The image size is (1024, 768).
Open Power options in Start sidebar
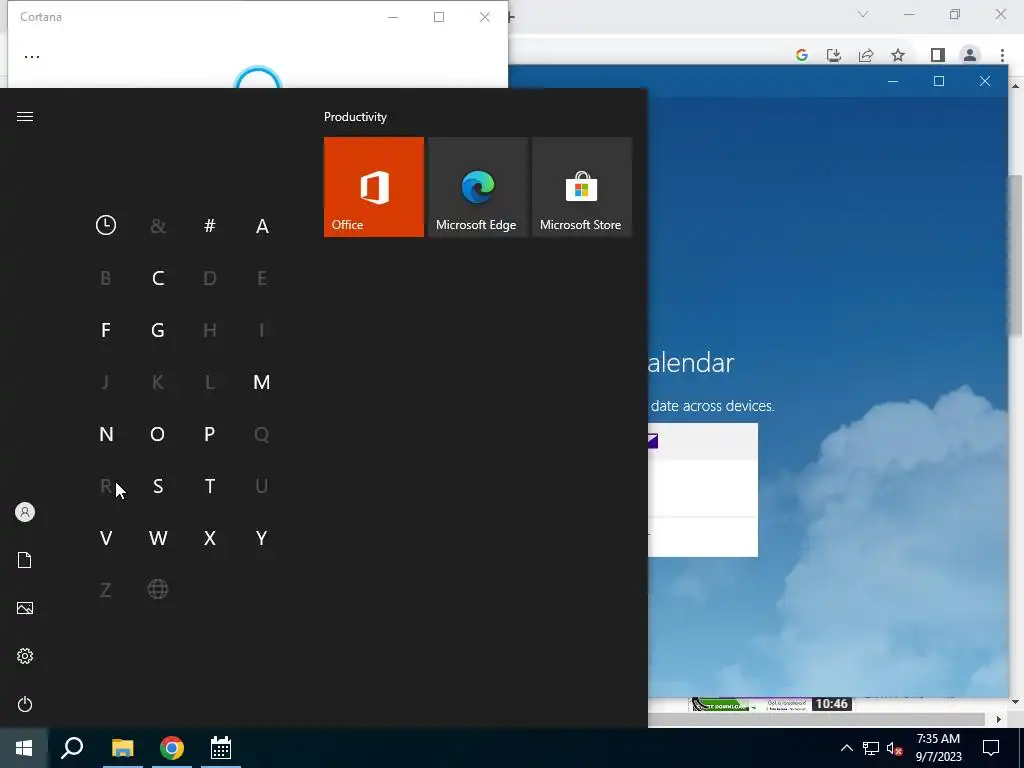25,704
